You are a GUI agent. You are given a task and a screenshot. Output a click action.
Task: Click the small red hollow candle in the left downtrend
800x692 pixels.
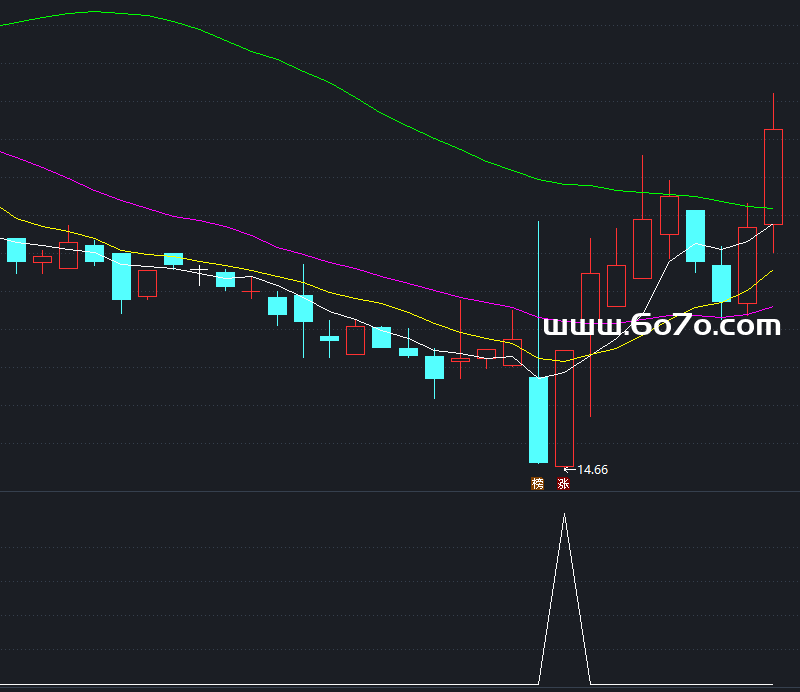point(147,283)
